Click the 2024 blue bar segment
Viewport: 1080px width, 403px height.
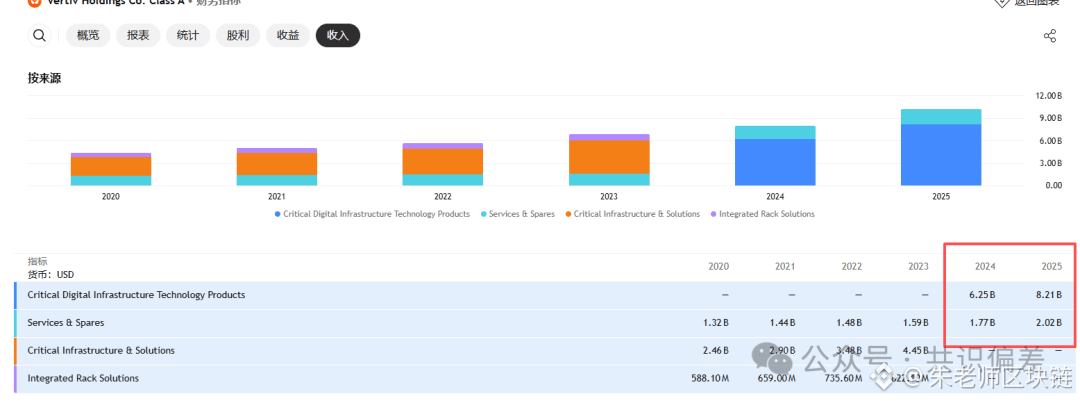pyautogui.click(x=775, y=163)
